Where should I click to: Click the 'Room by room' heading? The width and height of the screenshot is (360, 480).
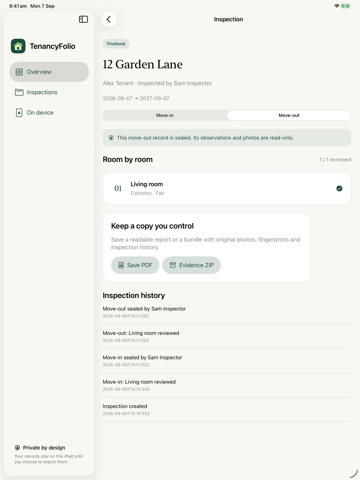128,159
